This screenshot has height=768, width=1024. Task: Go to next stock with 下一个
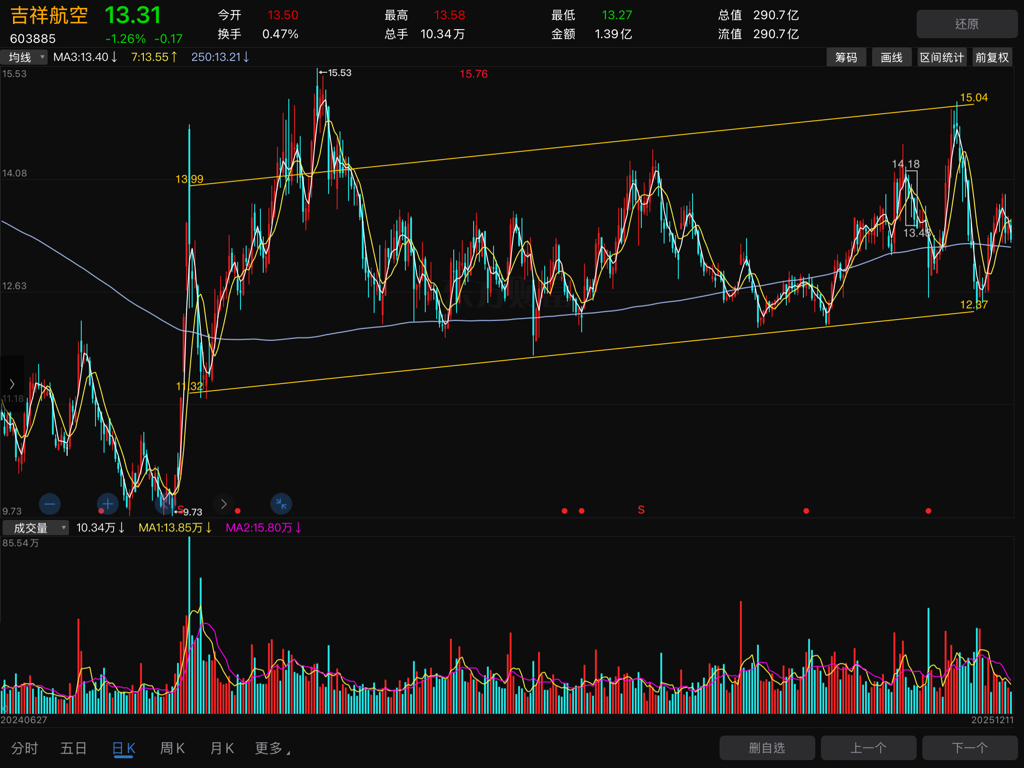click(x=969, y=748)
